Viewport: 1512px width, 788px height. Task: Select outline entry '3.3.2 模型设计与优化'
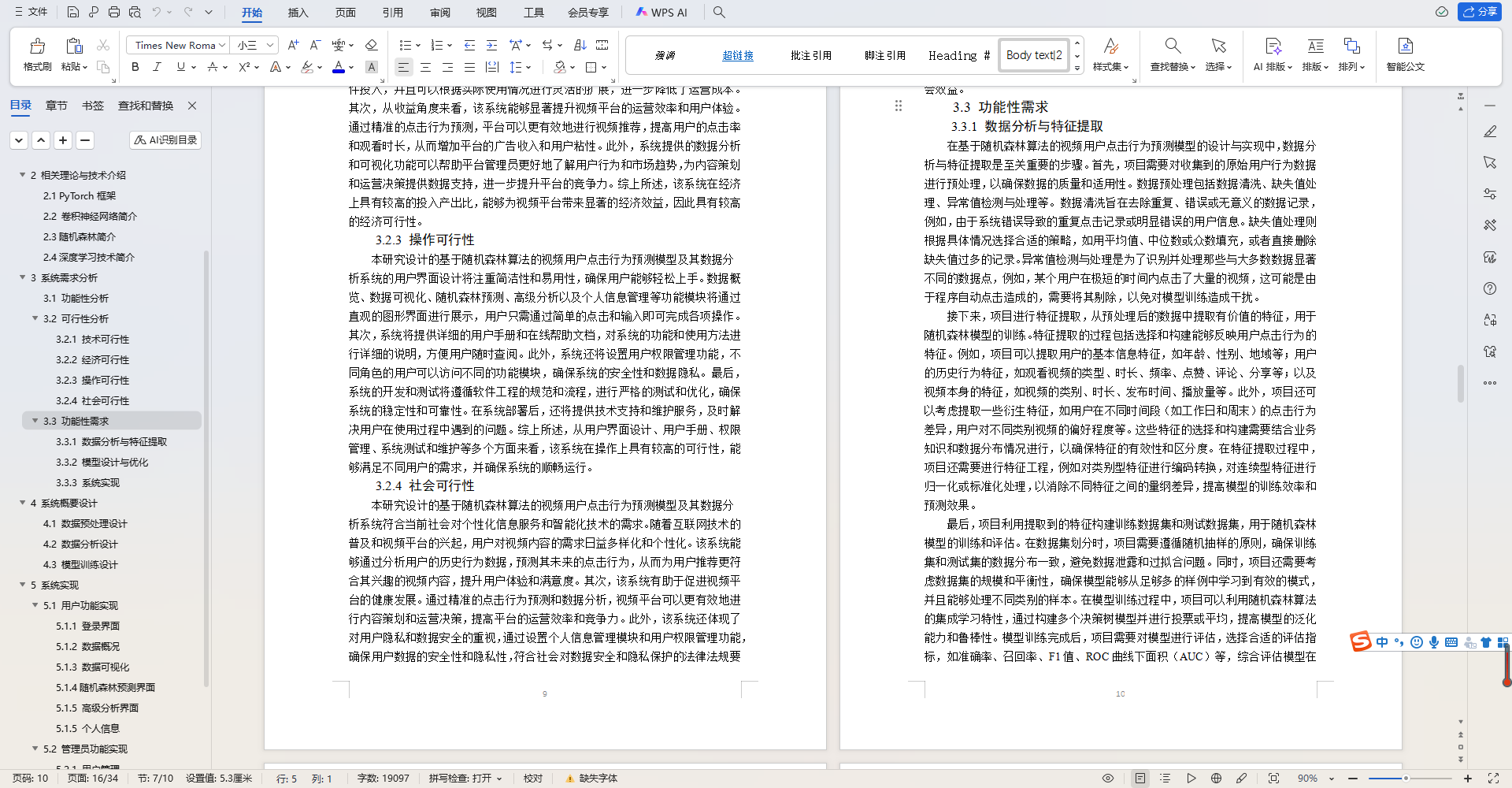pos(102,462)
